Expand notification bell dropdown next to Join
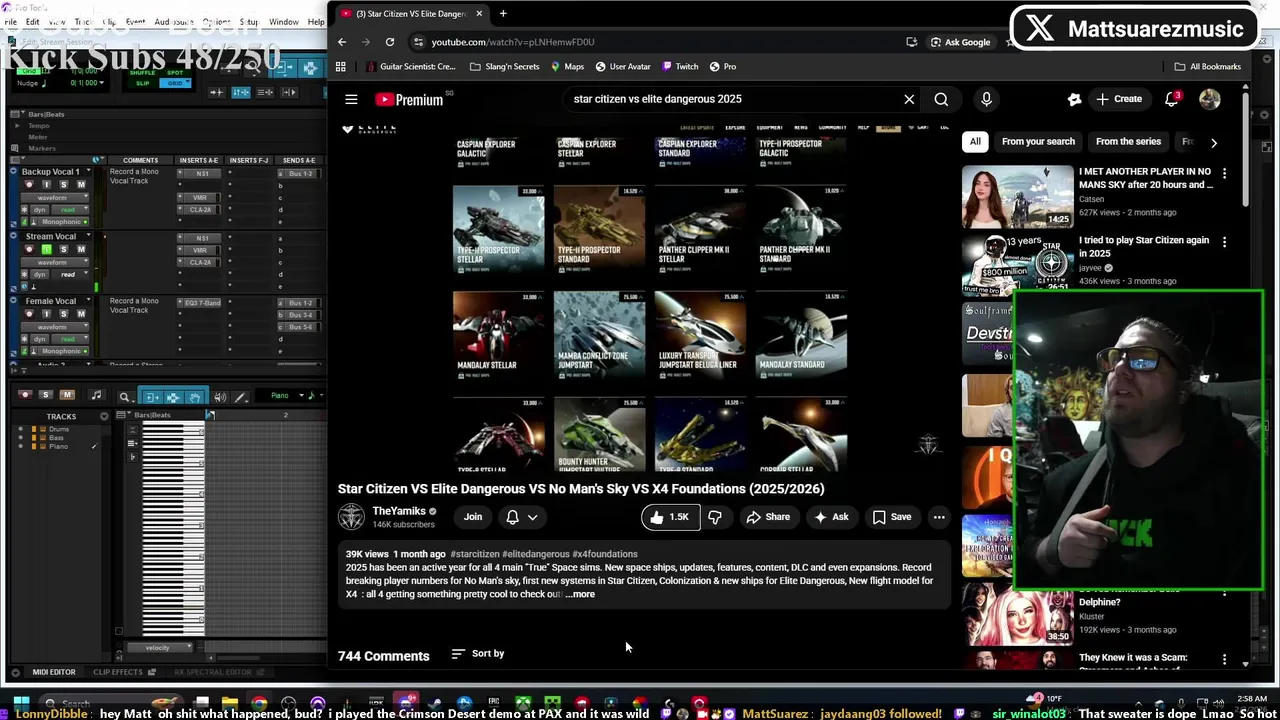The image size is (1280, 720). [x=532, y=517]
